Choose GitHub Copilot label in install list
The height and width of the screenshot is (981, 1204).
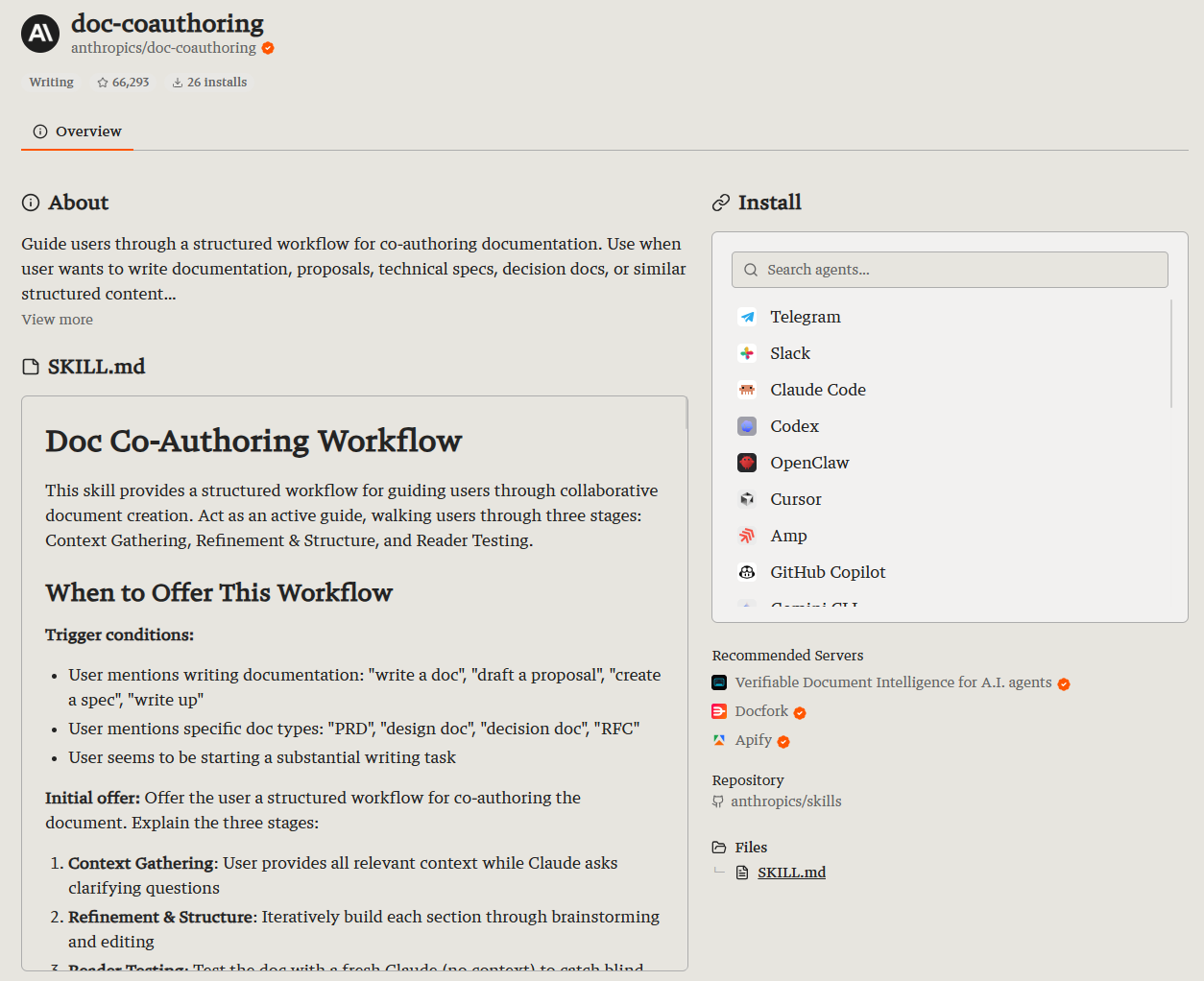(828, 572)
